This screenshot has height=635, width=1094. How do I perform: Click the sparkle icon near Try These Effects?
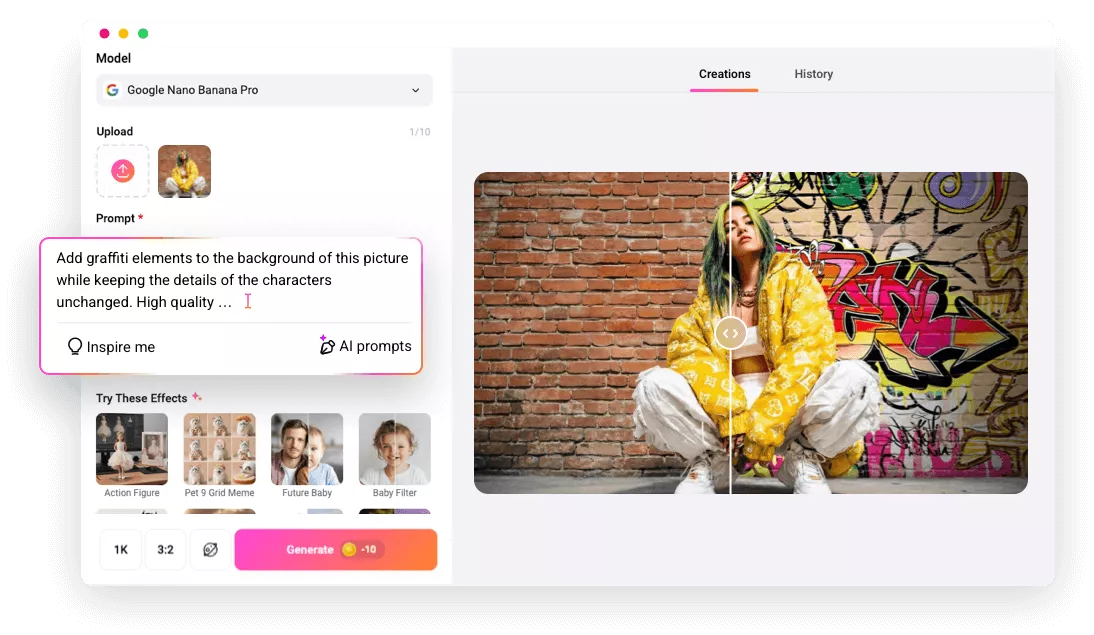click(x=196, y=396)
